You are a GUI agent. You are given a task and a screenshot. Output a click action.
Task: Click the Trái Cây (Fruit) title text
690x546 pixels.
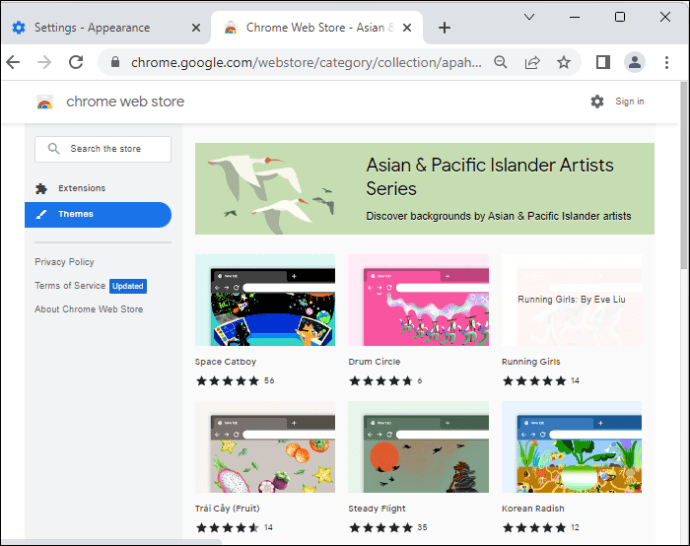pyautogui.click(x=227, y=509)
